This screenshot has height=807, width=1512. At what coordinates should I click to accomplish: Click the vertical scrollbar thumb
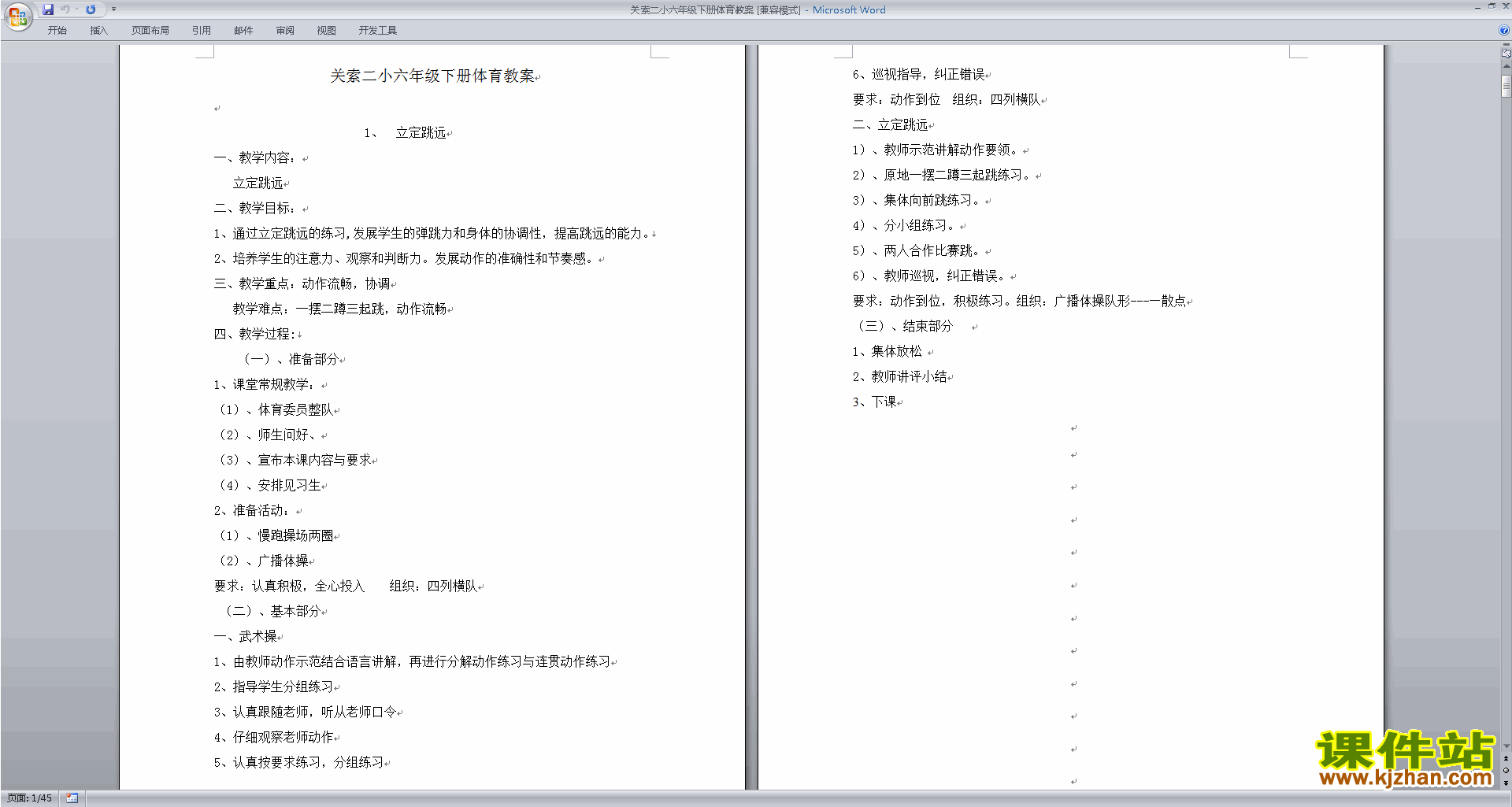point(1506,85)
